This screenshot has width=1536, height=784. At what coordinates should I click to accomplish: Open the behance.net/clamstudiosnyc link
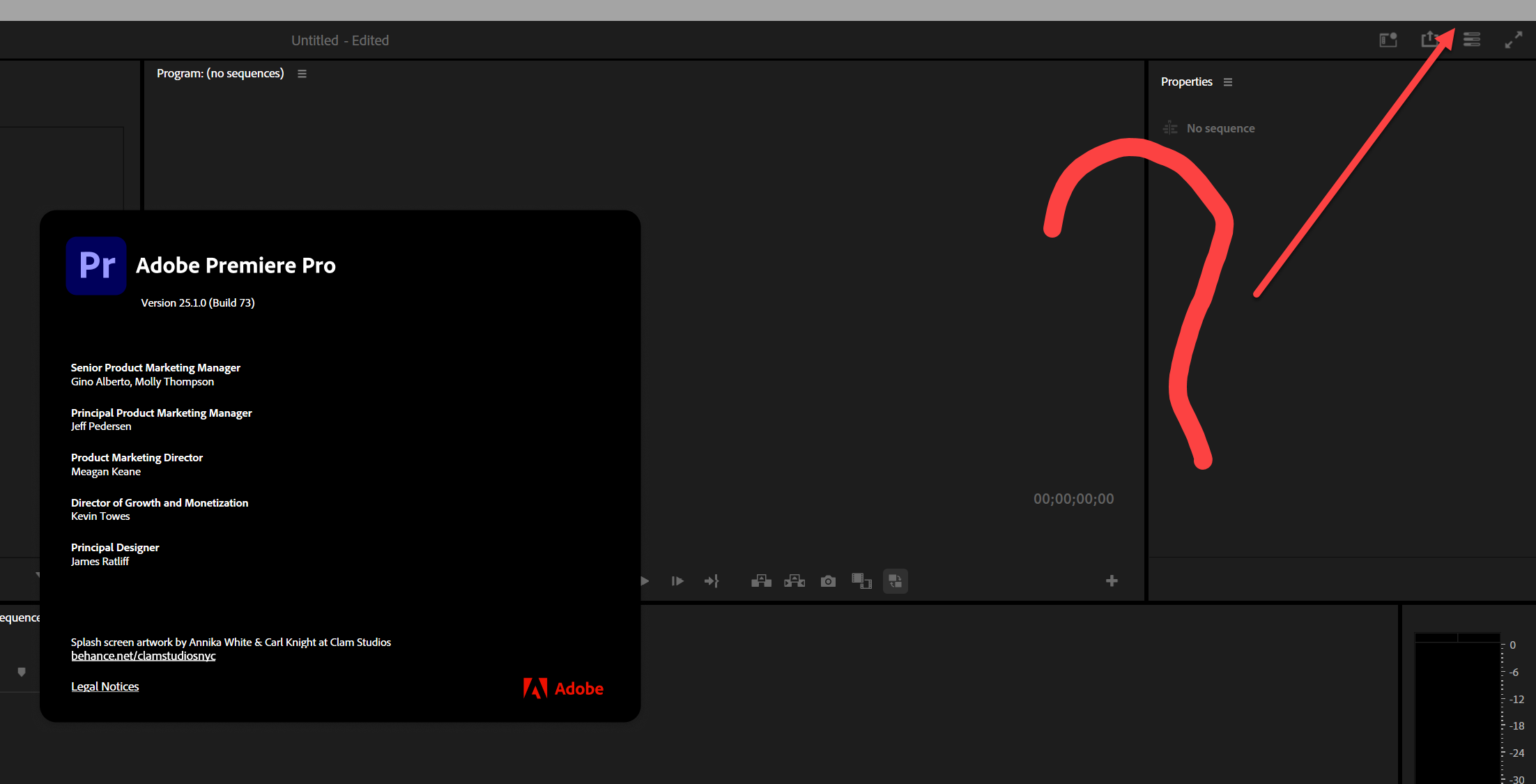pyautogui.click(x=143, y=655)
